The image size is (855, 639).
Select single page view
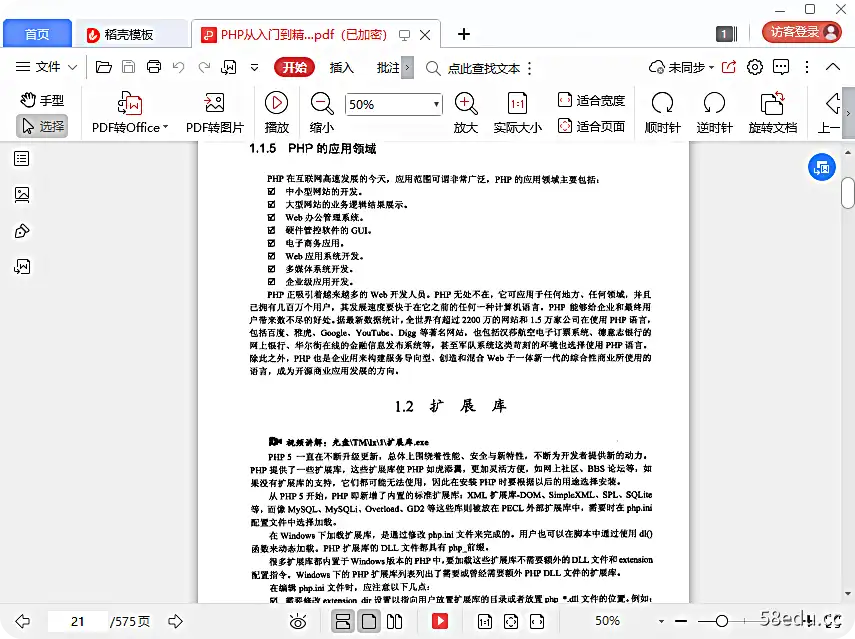[369, 621]
